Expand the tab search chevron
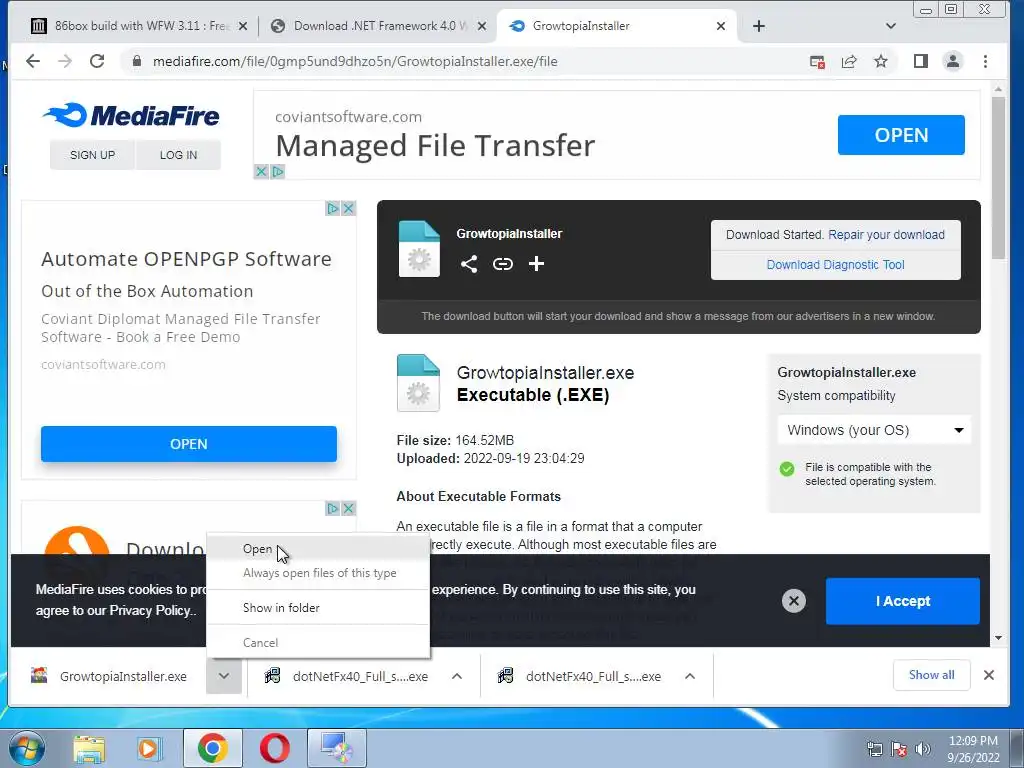1024x768 pixels. click(x=891, y=26)
